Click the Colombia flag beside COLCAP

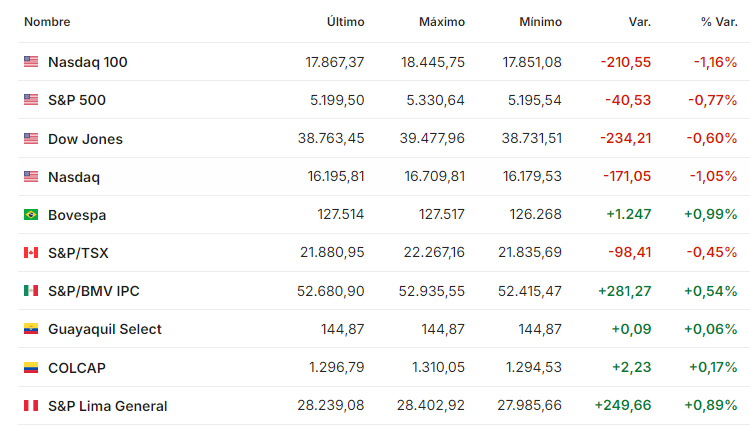tap(31, 368)
